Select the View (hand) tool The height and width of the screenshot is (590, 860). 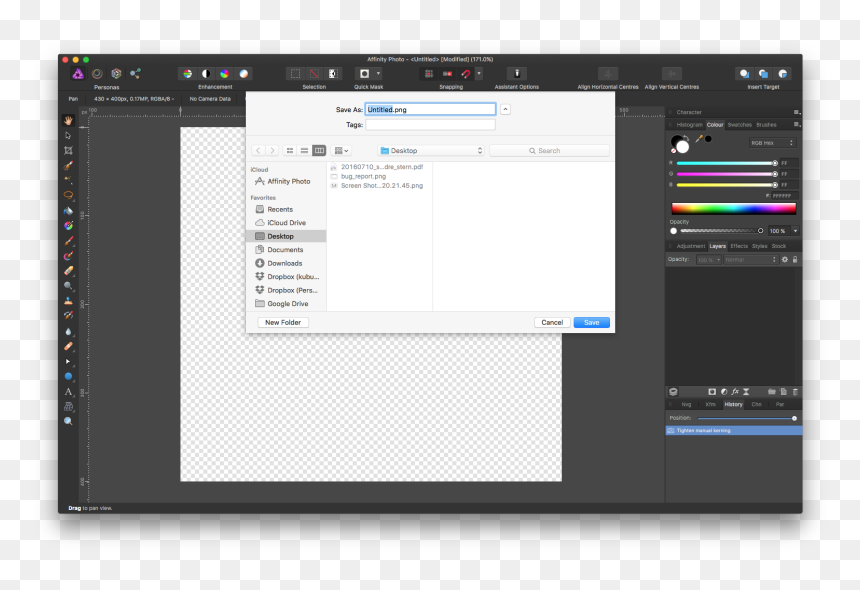pos(68,120)
